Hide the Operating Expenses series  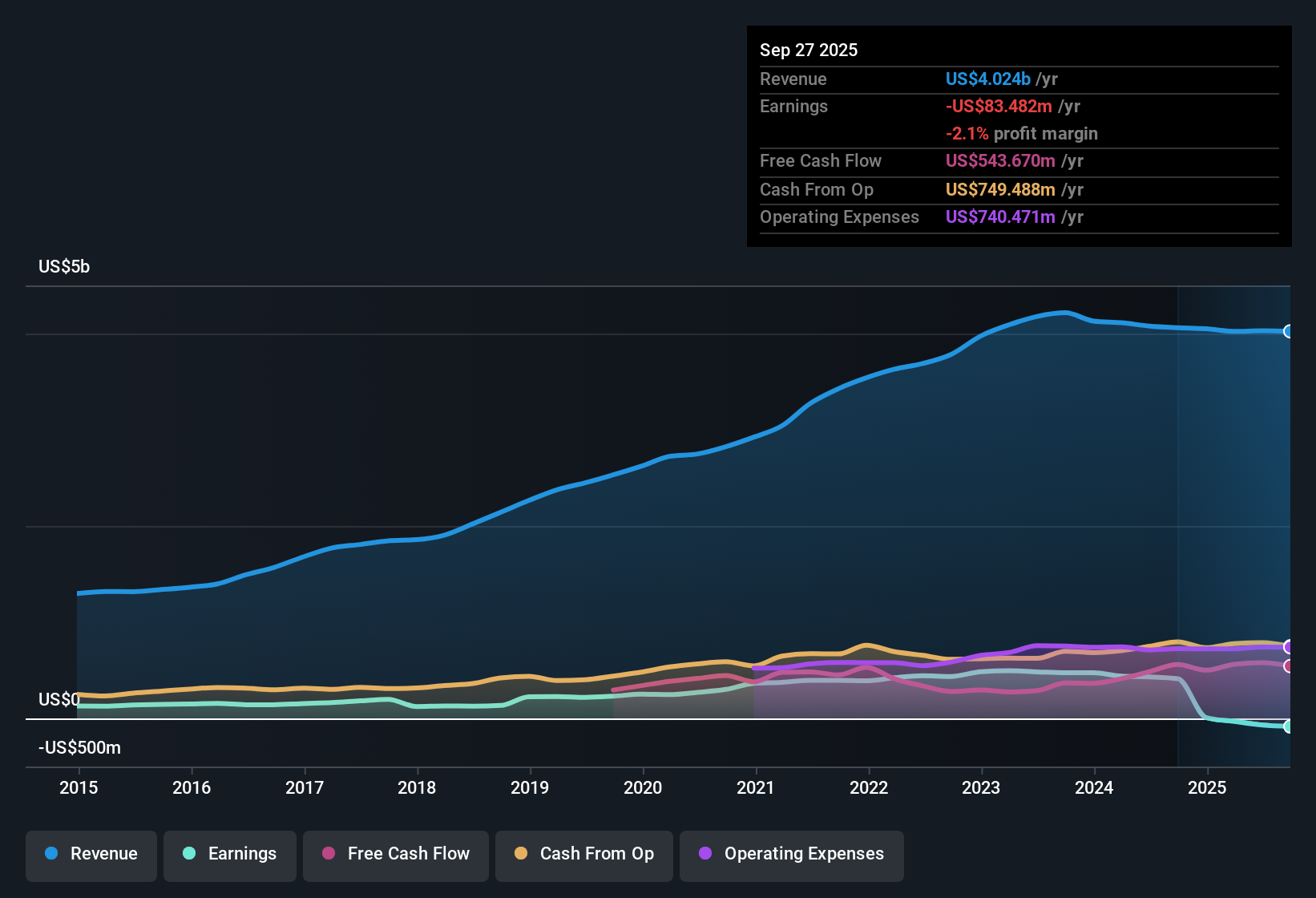[791, 854]
